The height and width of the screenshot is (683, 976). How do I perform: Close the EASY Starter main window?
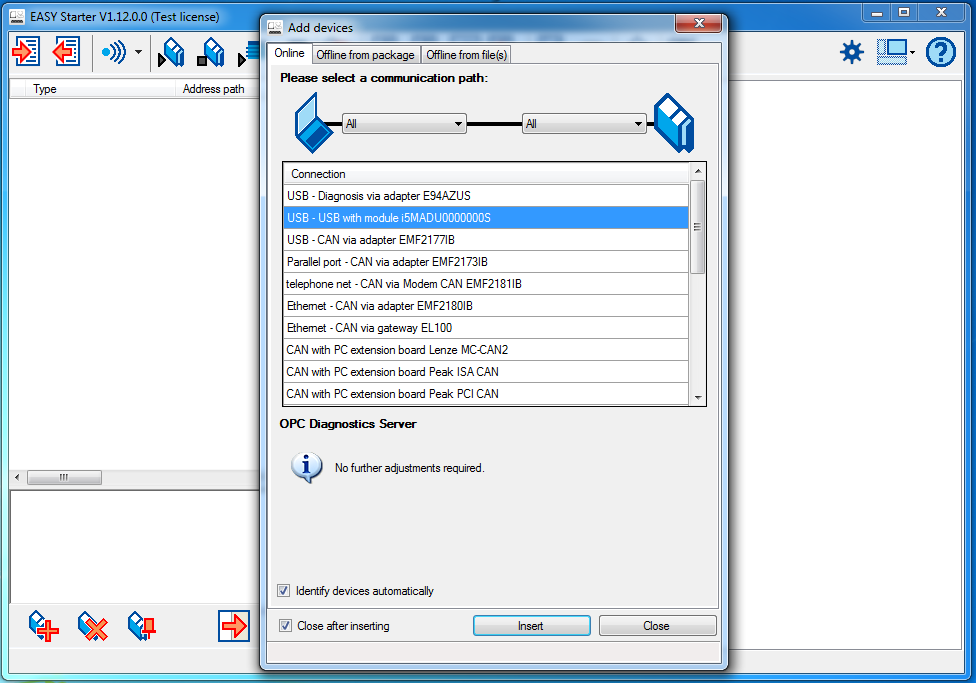point(941,13)
